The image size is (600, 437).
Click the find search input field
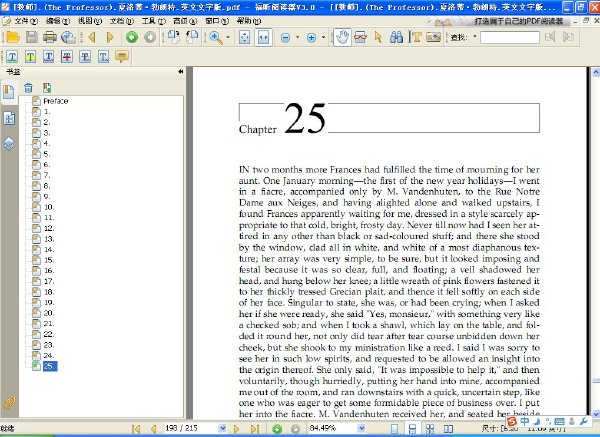pyautogui.click(x=510, y=38)
